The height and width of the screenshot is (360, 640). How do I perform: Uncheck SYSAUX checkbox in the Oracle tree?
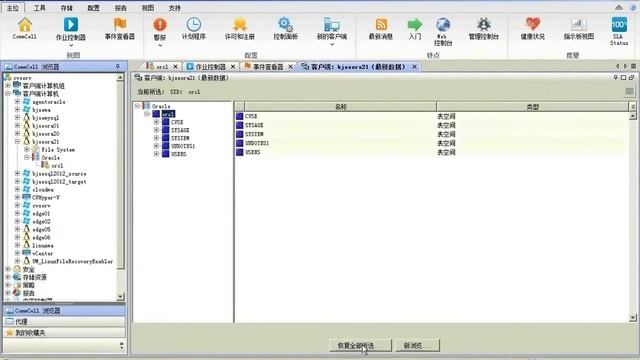coord(165,130)
